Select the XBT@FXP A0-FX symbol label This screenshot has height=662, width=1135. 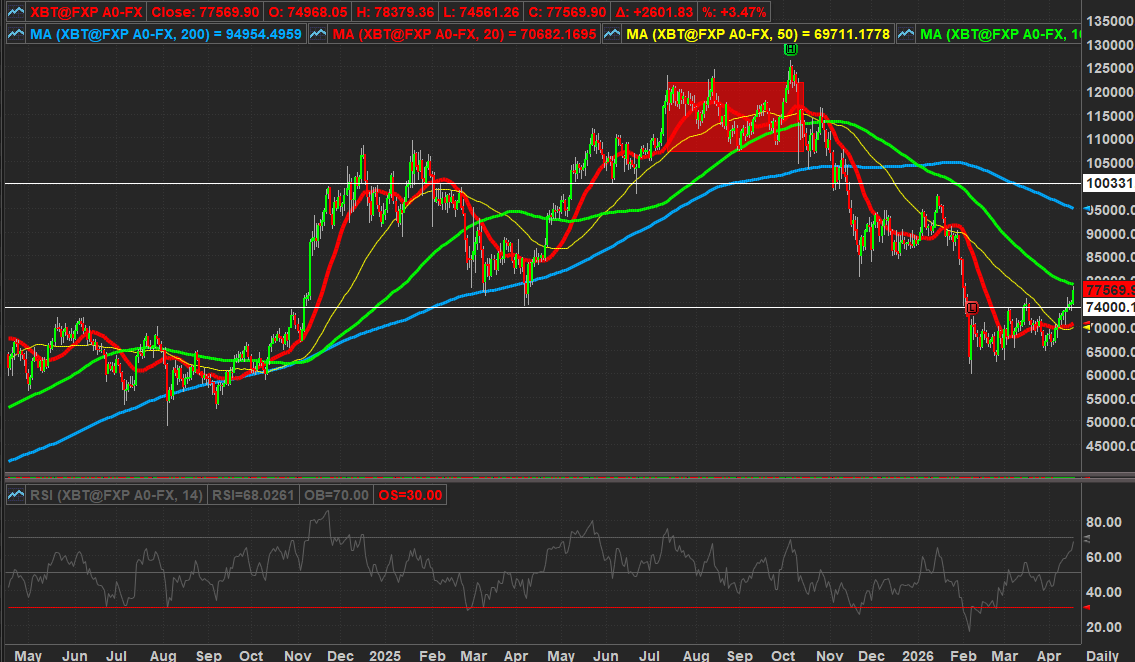pos(88,10)
